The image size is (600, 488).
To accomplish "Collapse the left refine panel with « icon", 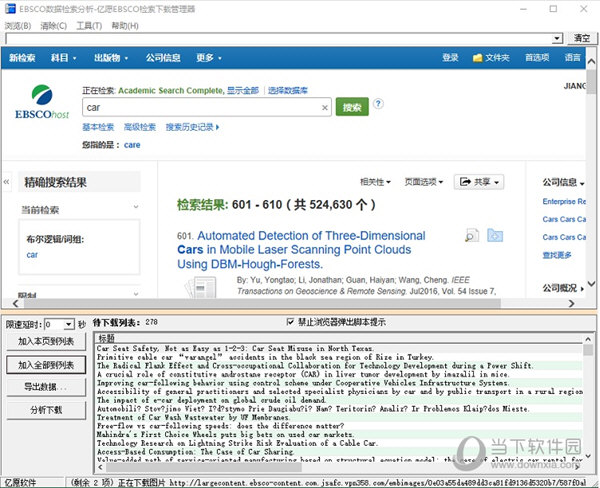I will pos(7,182).
